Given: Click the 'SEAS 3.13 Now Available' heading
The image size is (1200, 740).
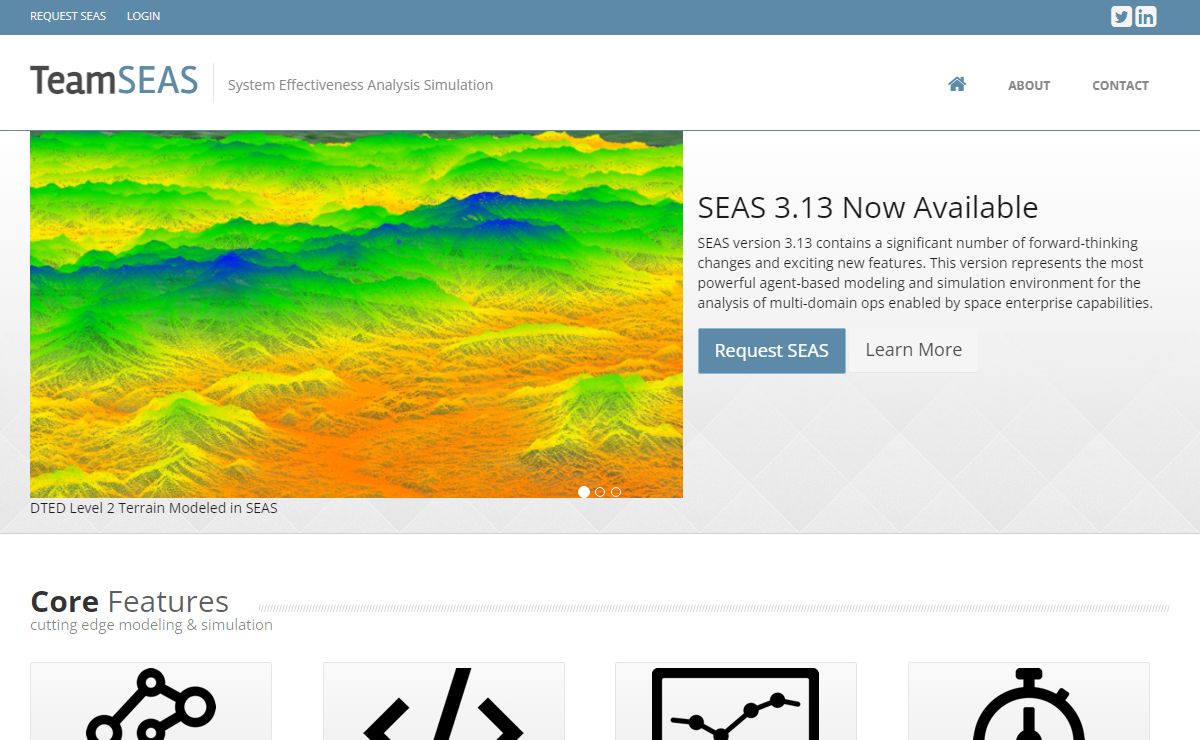Looking at the screenshot, I should [868, 207].
